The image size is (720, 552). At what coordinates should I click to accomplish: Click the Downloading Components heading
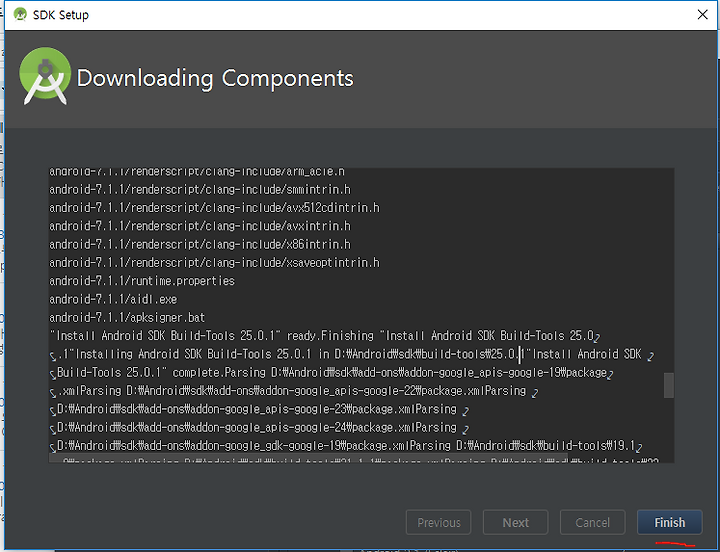point(215,78)
